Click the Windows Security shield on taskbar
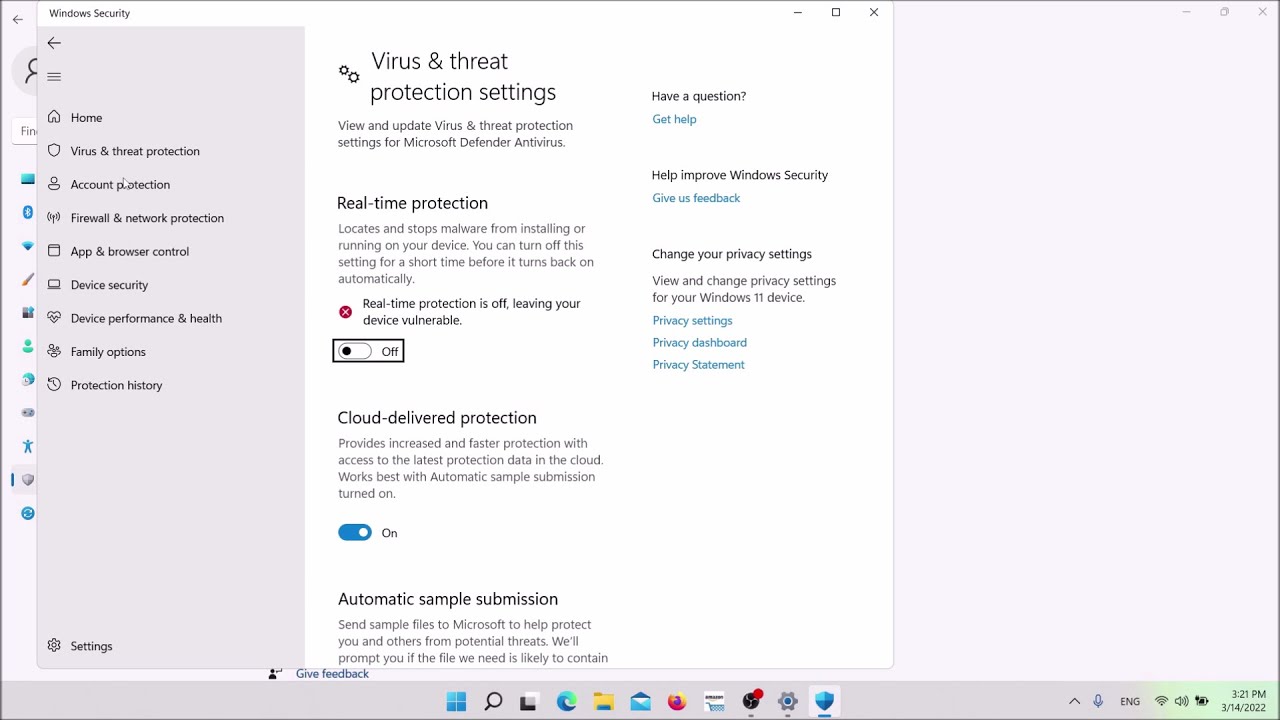This screenshot has width=1280, height=720. click(824, 702)
